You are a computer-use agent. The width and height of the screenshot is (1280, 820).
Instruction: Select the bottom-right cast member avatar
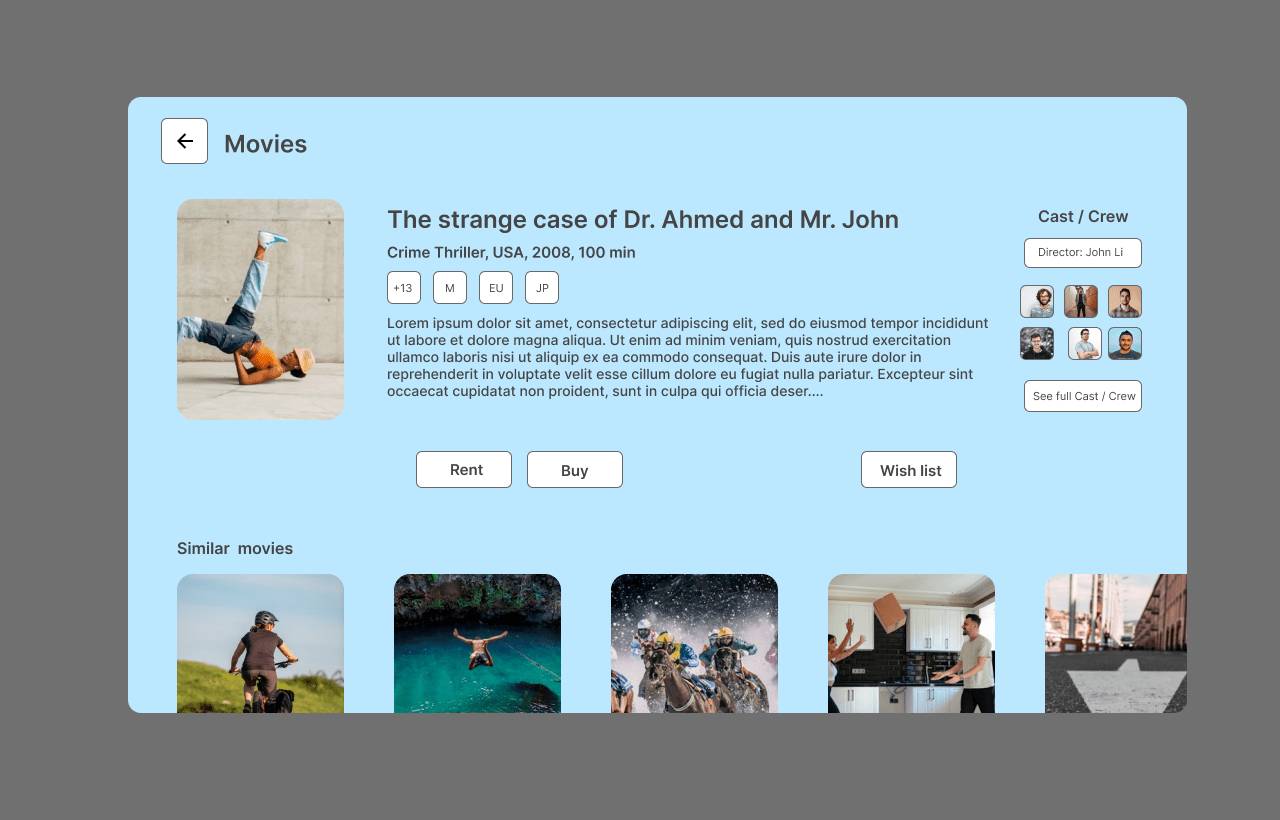[1125, 343]
